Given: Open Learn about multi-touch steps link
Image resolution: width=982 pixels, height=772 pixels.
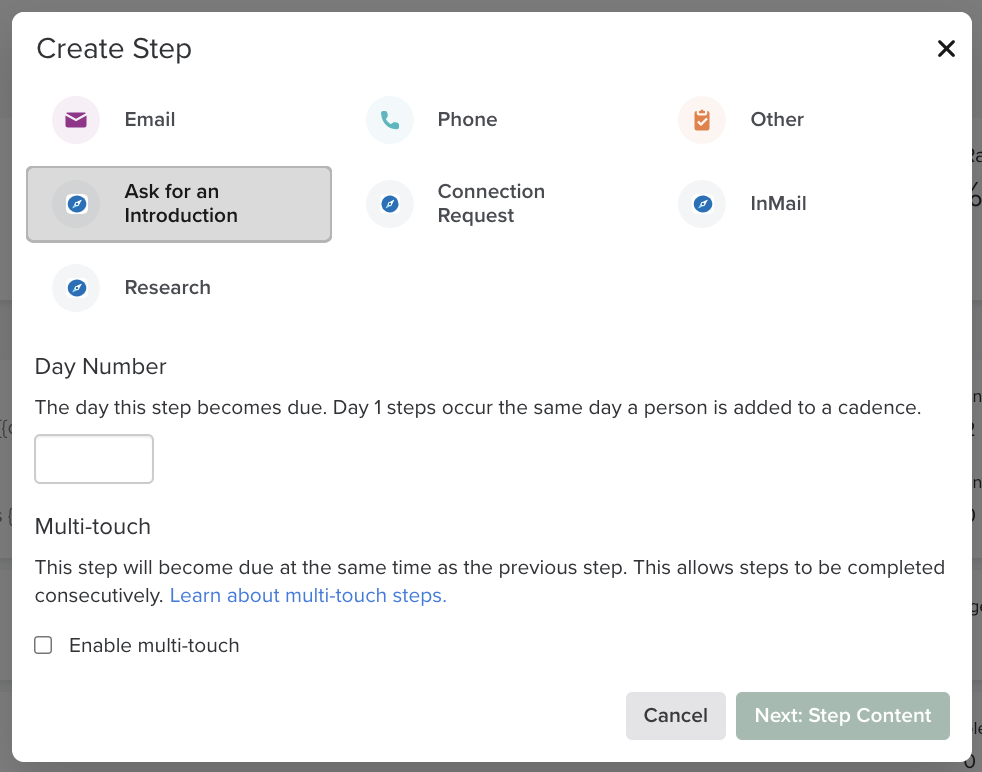Looking at the screenshot, I should tap(307, 595).
